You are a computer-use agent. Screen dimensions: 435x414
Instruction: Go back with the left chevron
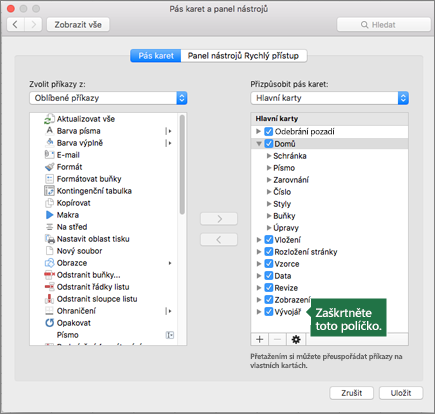tap(15, 25)
